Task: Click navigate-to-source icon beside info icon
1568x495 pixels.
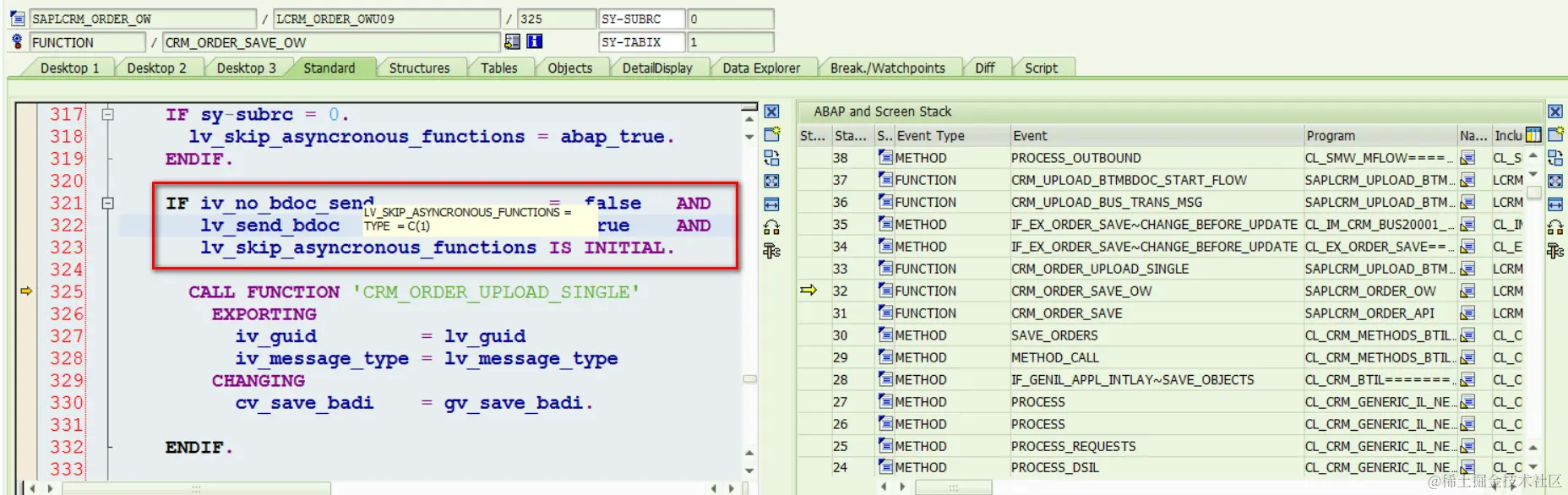Action: pos(512,41)
